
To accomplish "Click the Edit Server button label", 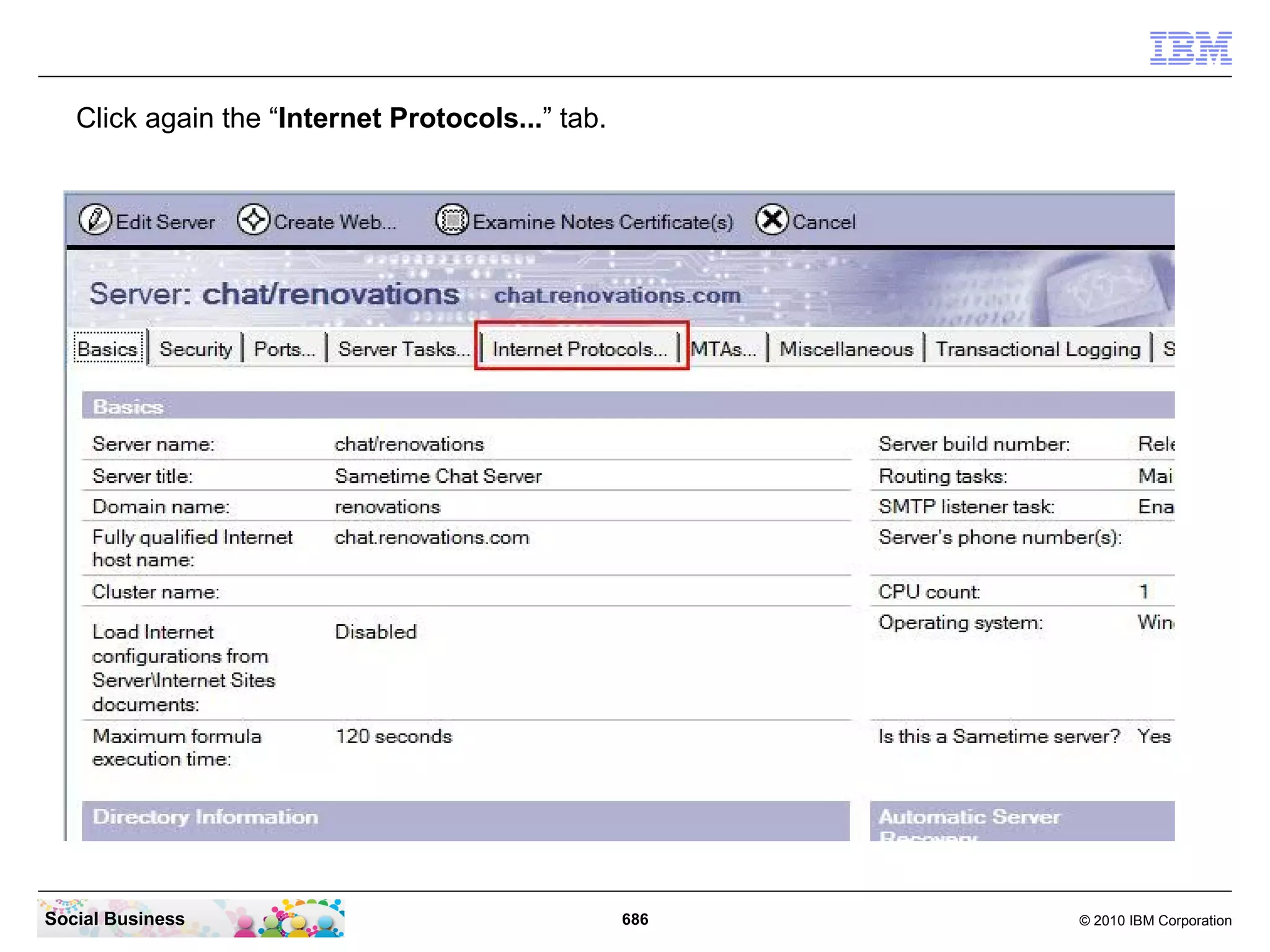I will (x=165, y=222).
